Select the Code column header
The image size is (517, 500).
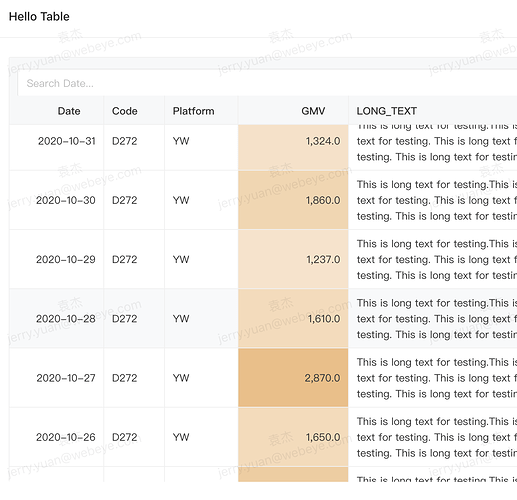tap(125, 111)
